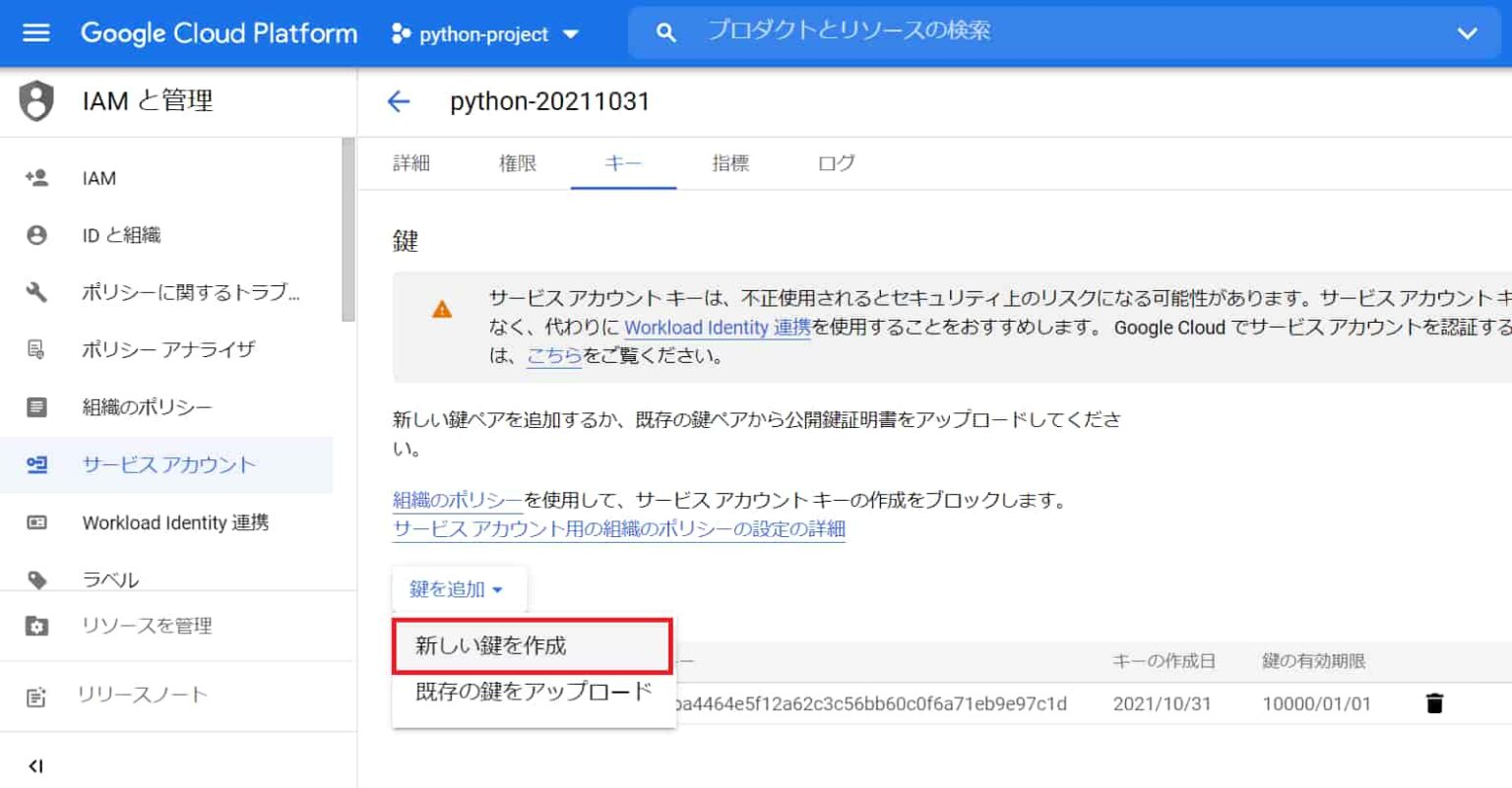The height and width of the screenshot is (788, 1512).
Task: Follow the サービス アカウント用の組織のポリシーの設定の詳細 link
Action: coord(619,529)
